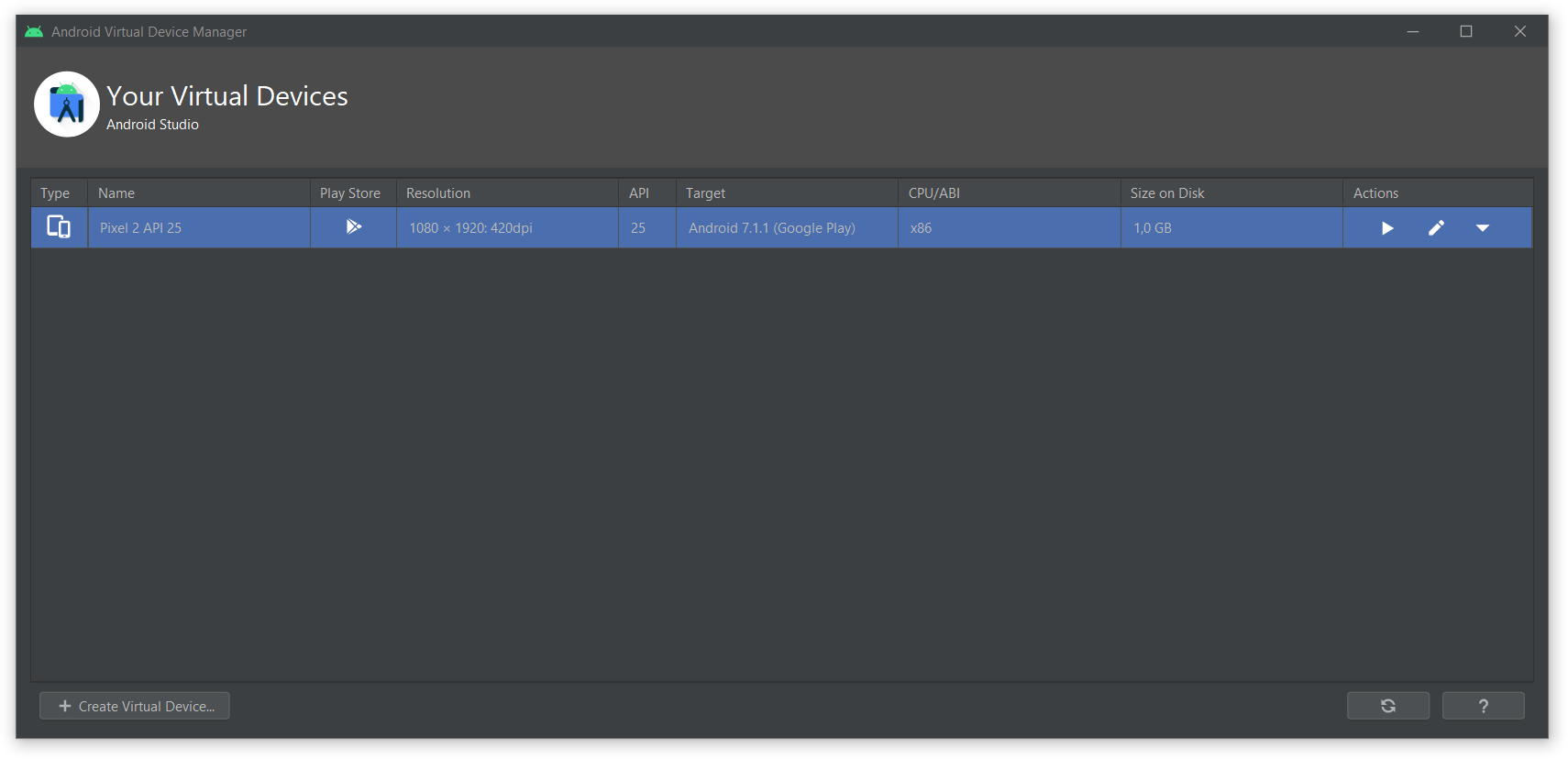Edit the Pixel 2 API 25 device
The width and height of the screenshot is (1568, 759).
[1436, 228]
